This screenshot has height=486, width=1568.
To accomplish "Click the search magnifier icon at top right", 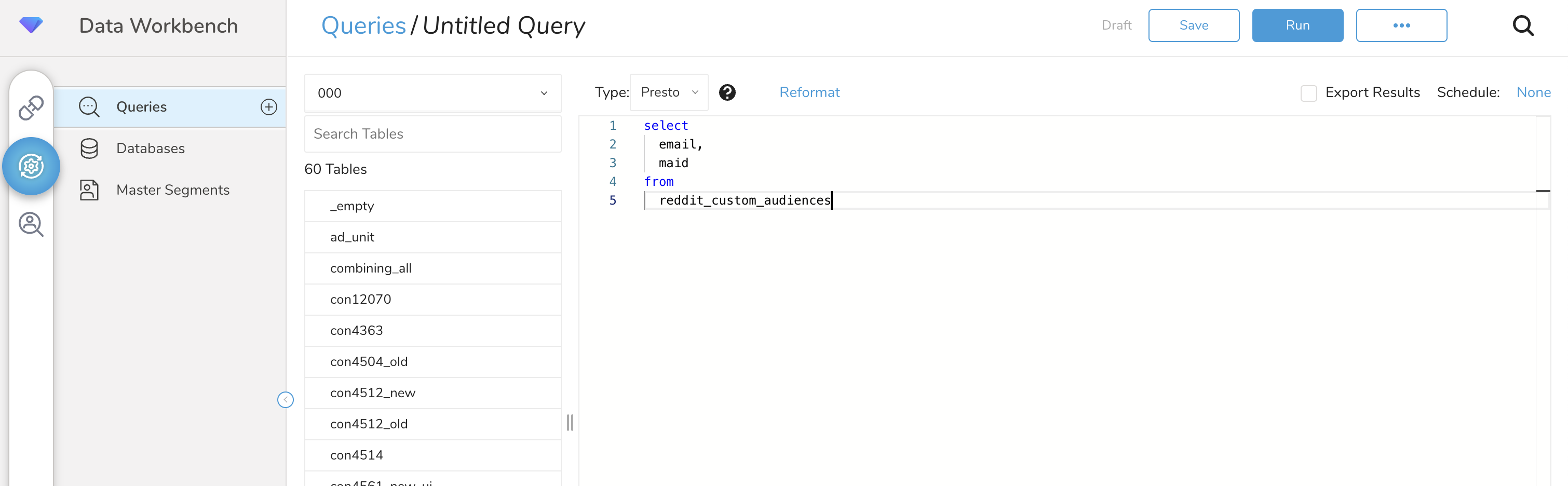I will coord(1522,25).
